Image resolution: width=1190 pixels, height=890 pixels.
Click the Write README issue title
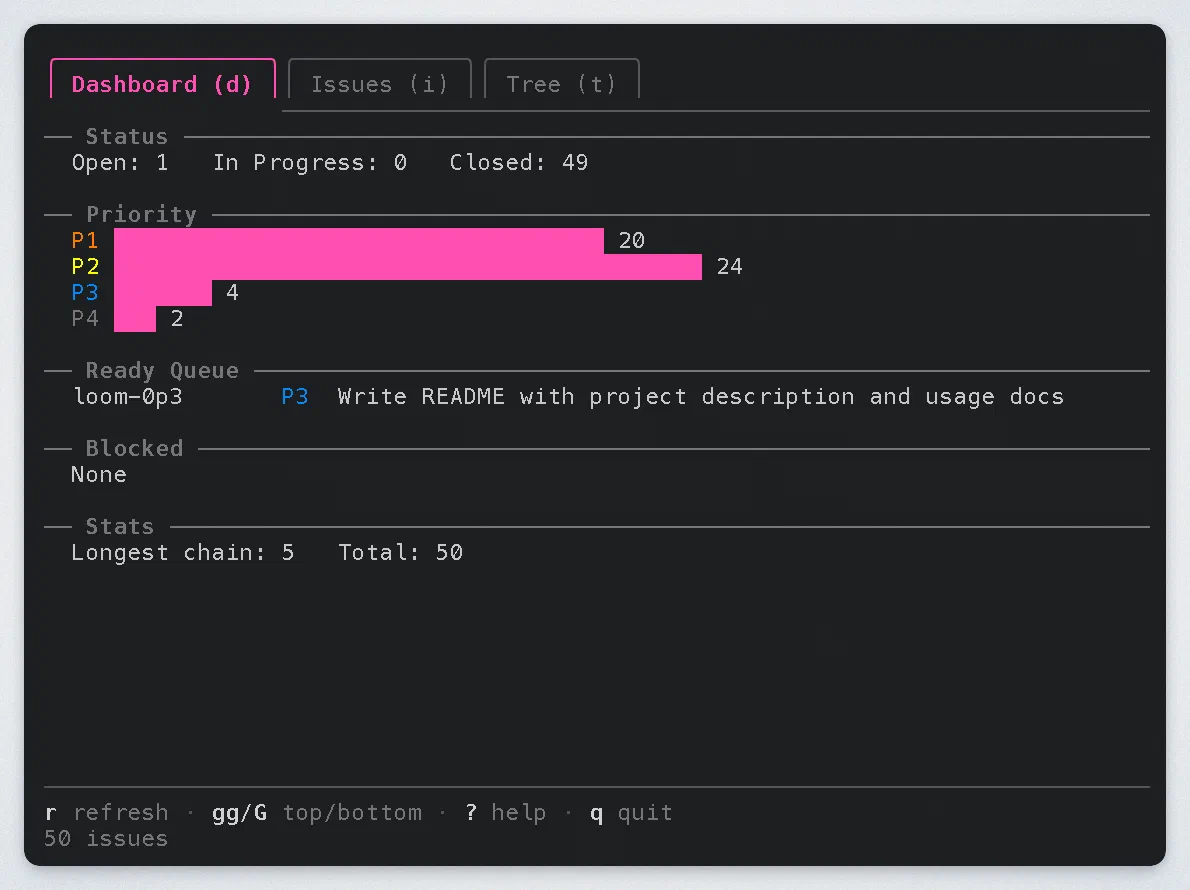[700, 397]
